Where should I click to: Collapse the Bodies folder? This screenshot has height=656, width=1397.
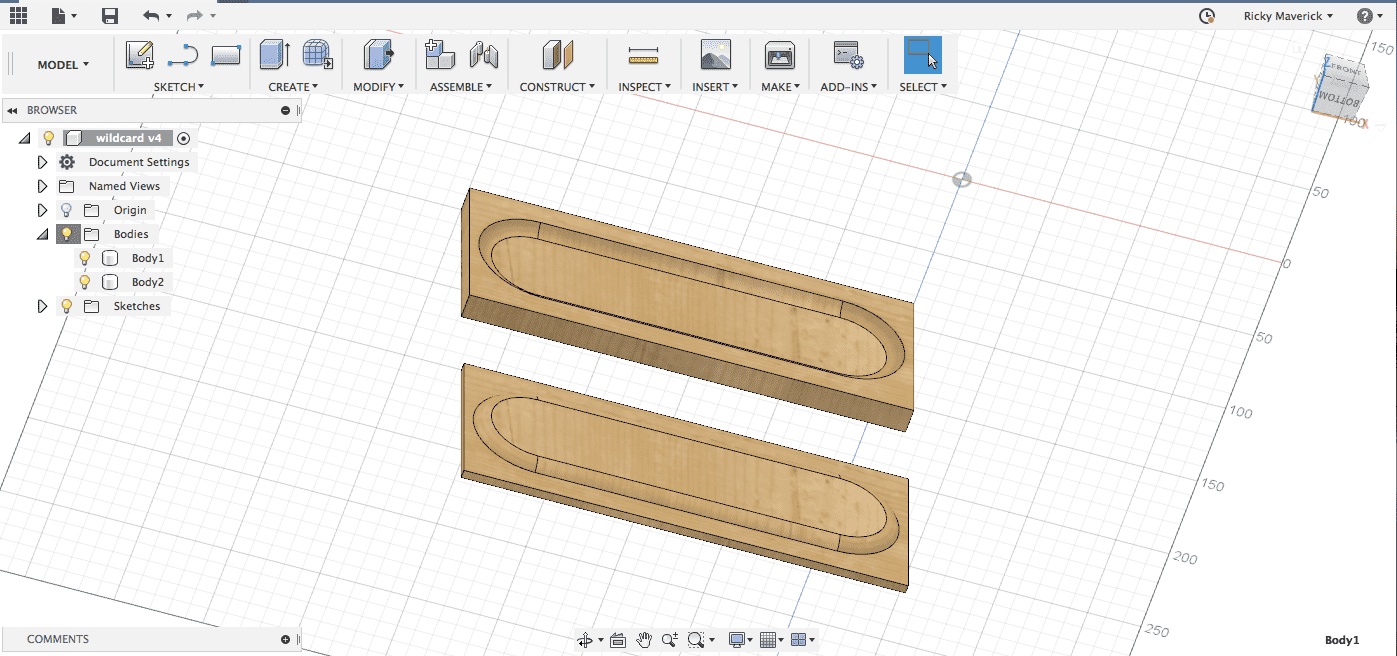click(x=42, y=234)
